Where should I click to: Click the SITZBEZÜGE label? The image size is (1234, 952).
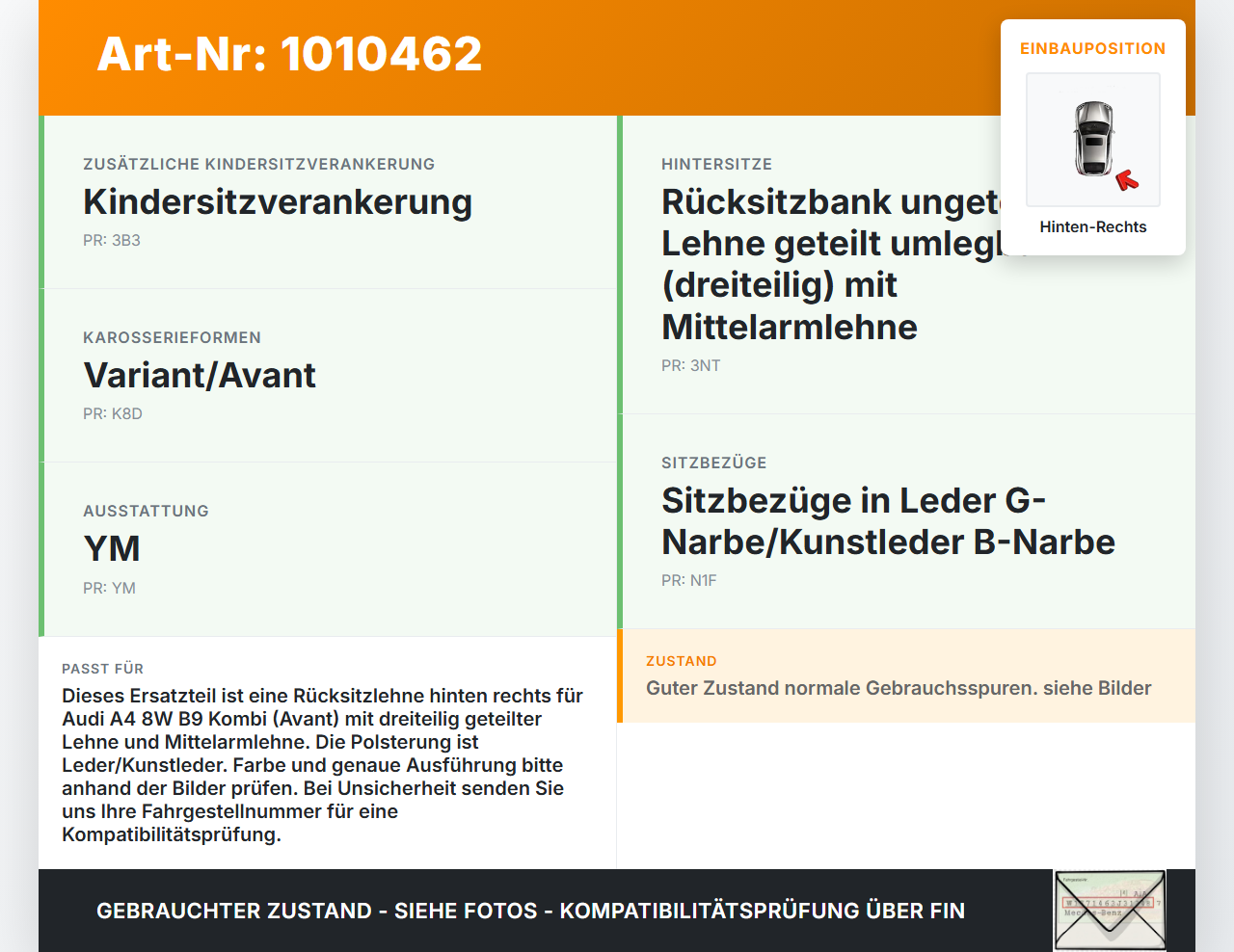click(714, 463)
